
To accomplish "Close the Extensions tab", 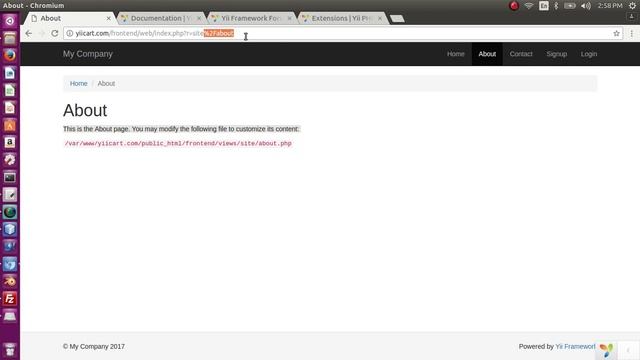I will (x=380, y=18).
